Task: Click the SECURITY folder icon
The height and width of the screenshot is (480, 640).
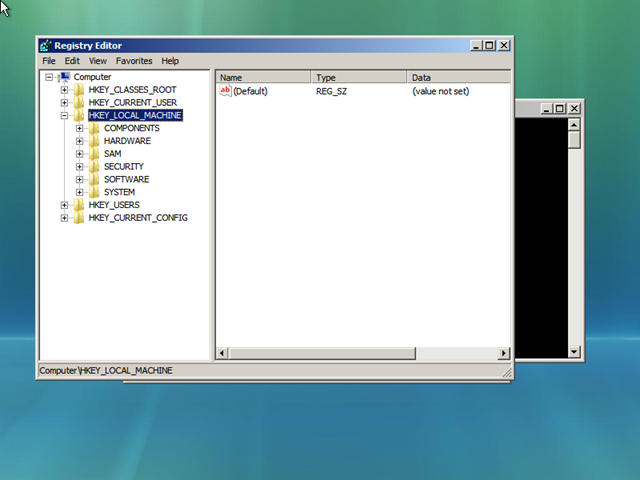Action: pos(94,167)
